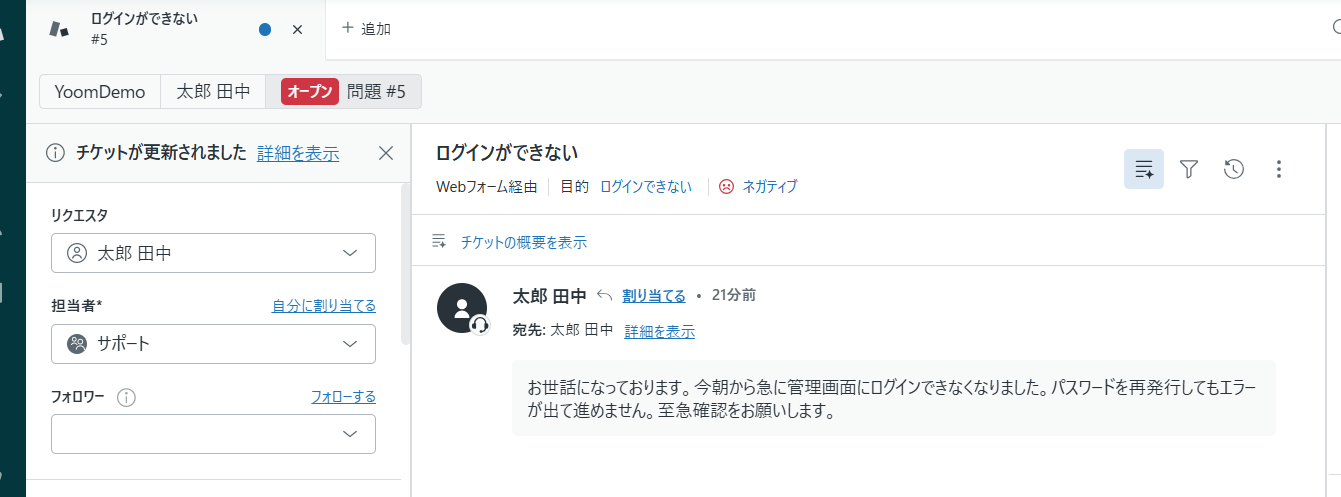Screen dimensions: 1341x497
Task: Click the フォローする link
Action: 343,397
